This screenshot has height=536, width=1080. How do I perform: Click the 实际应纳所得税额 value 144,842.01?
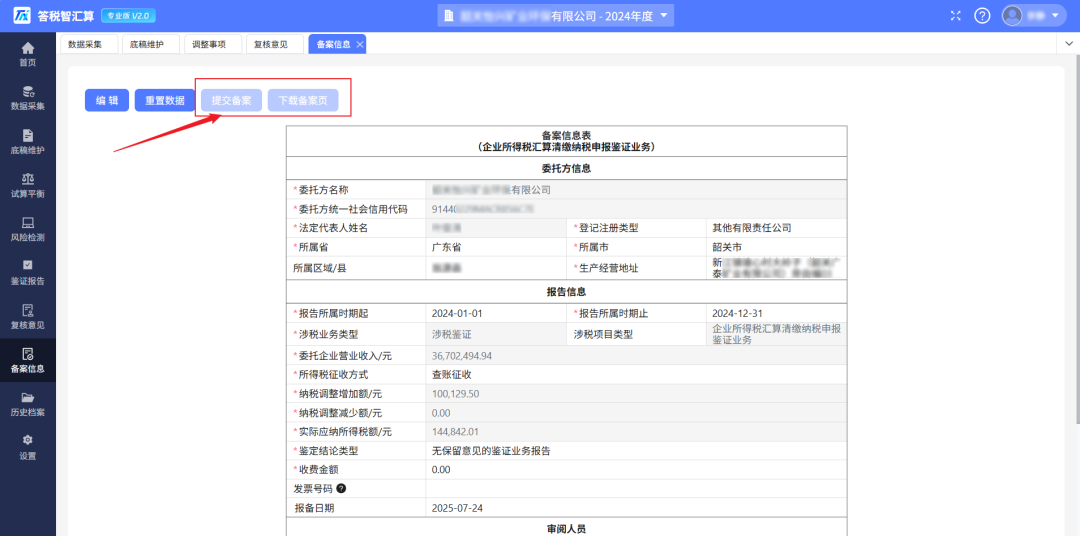[x=636, y=432]
